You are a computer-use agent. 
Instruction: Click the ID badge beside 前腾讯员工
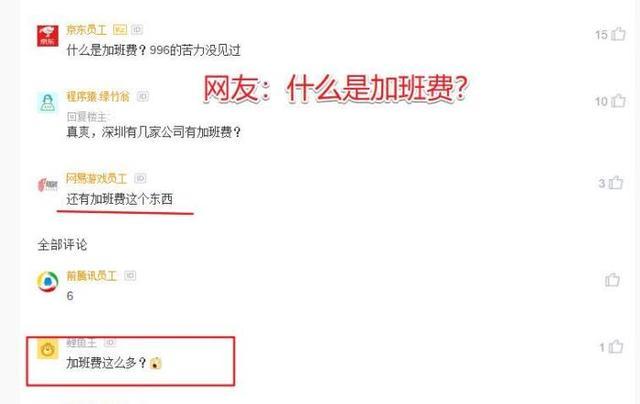pyautogui.click(x=130, y=275)
